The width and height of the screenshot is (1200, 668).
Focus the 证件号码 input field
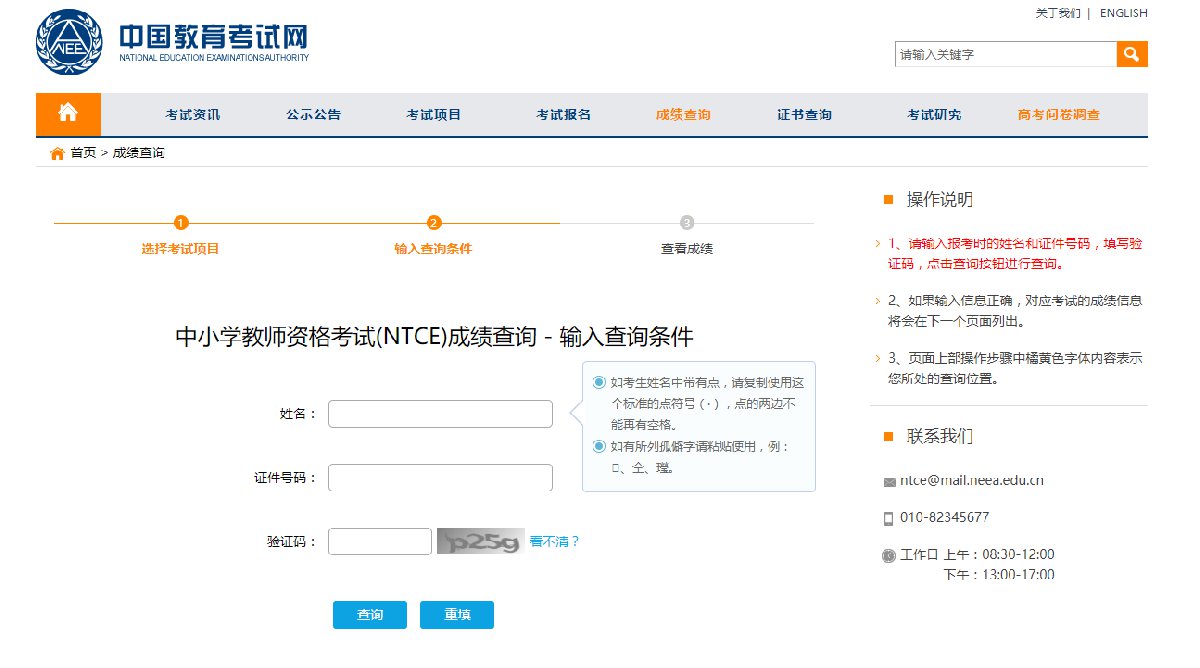click(440, 478)
